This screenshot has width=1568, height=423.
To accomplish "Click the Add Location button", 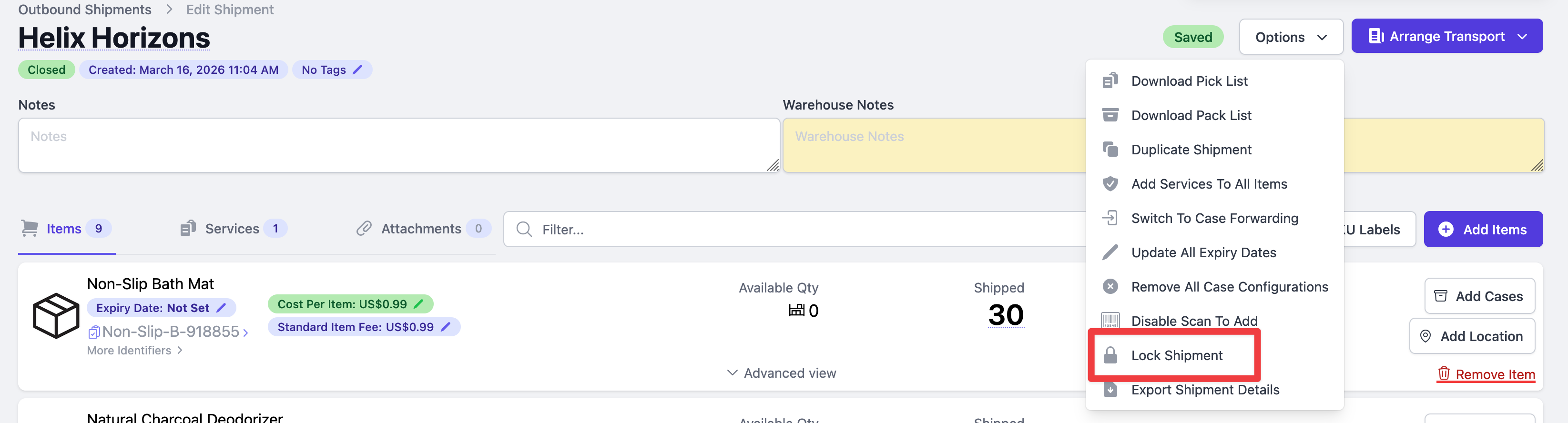I will 1471,337.
